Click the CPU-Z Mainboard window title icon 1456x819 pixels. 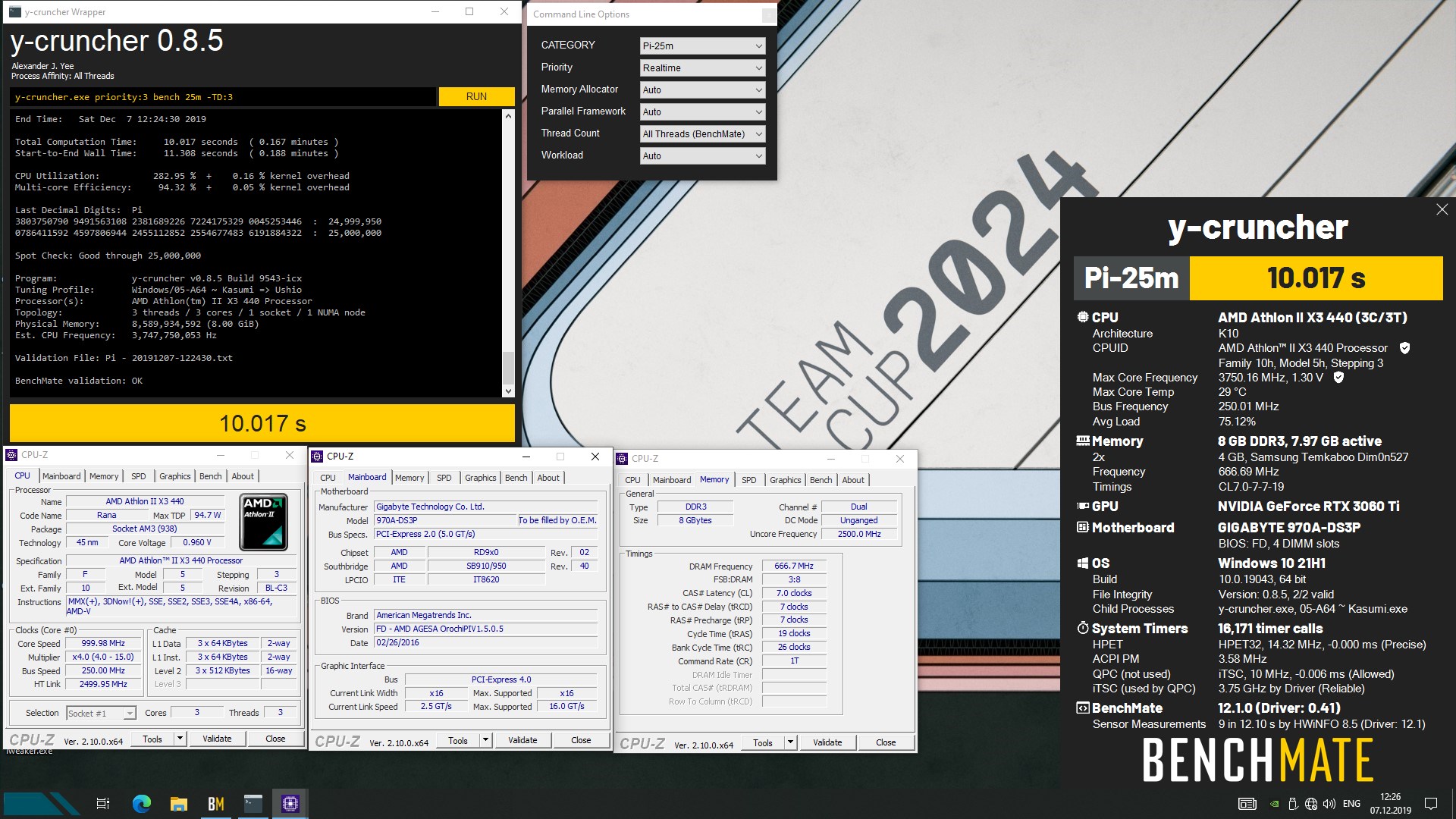317,457
